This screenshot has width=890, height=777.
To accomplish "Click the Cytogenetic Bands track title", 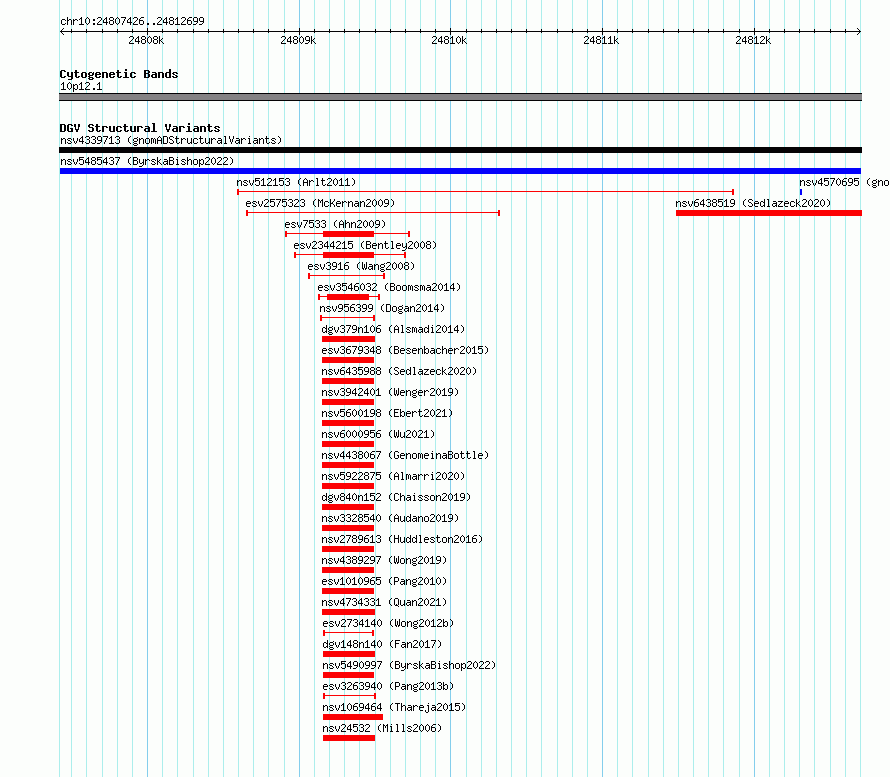I will pos(119,74).
